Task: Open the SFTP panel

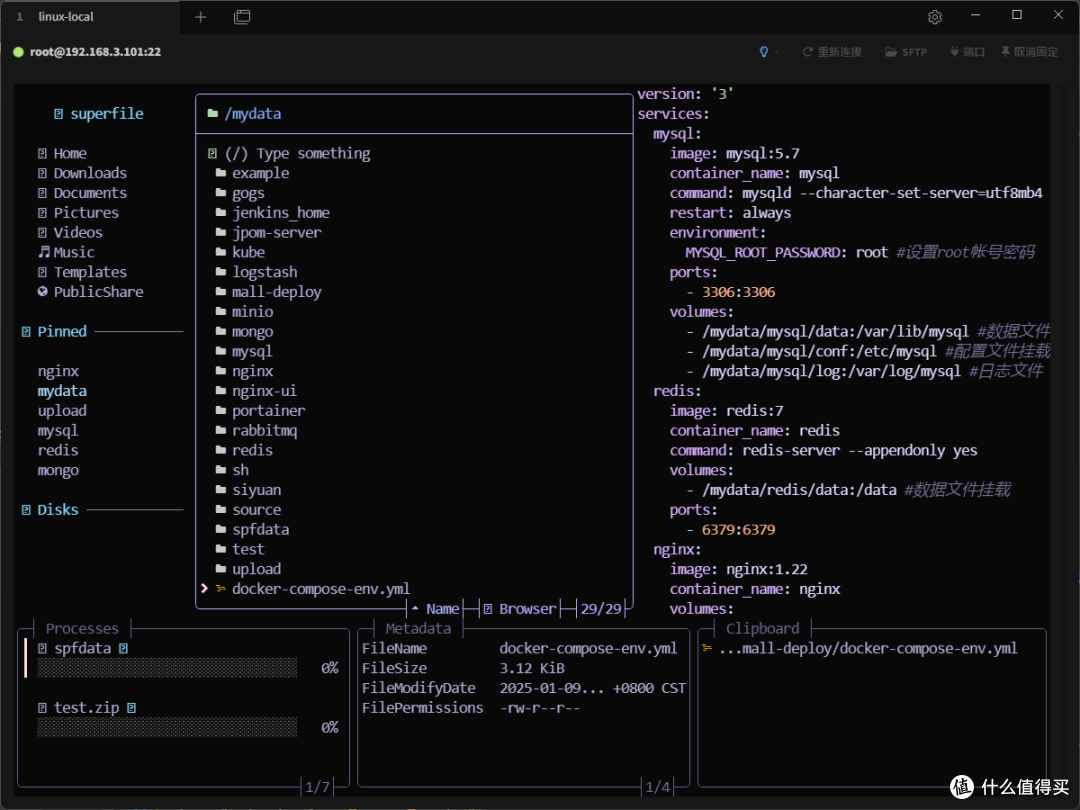Action: 906,52
